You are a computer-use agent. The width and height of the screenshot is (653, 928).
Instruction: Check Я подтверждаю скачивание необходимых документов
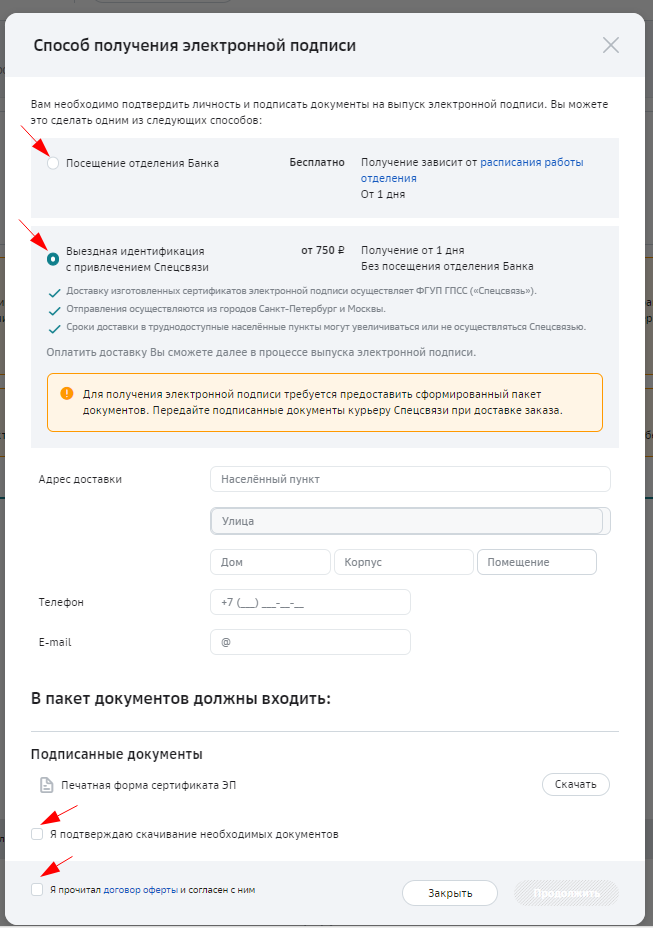(37, 834)
